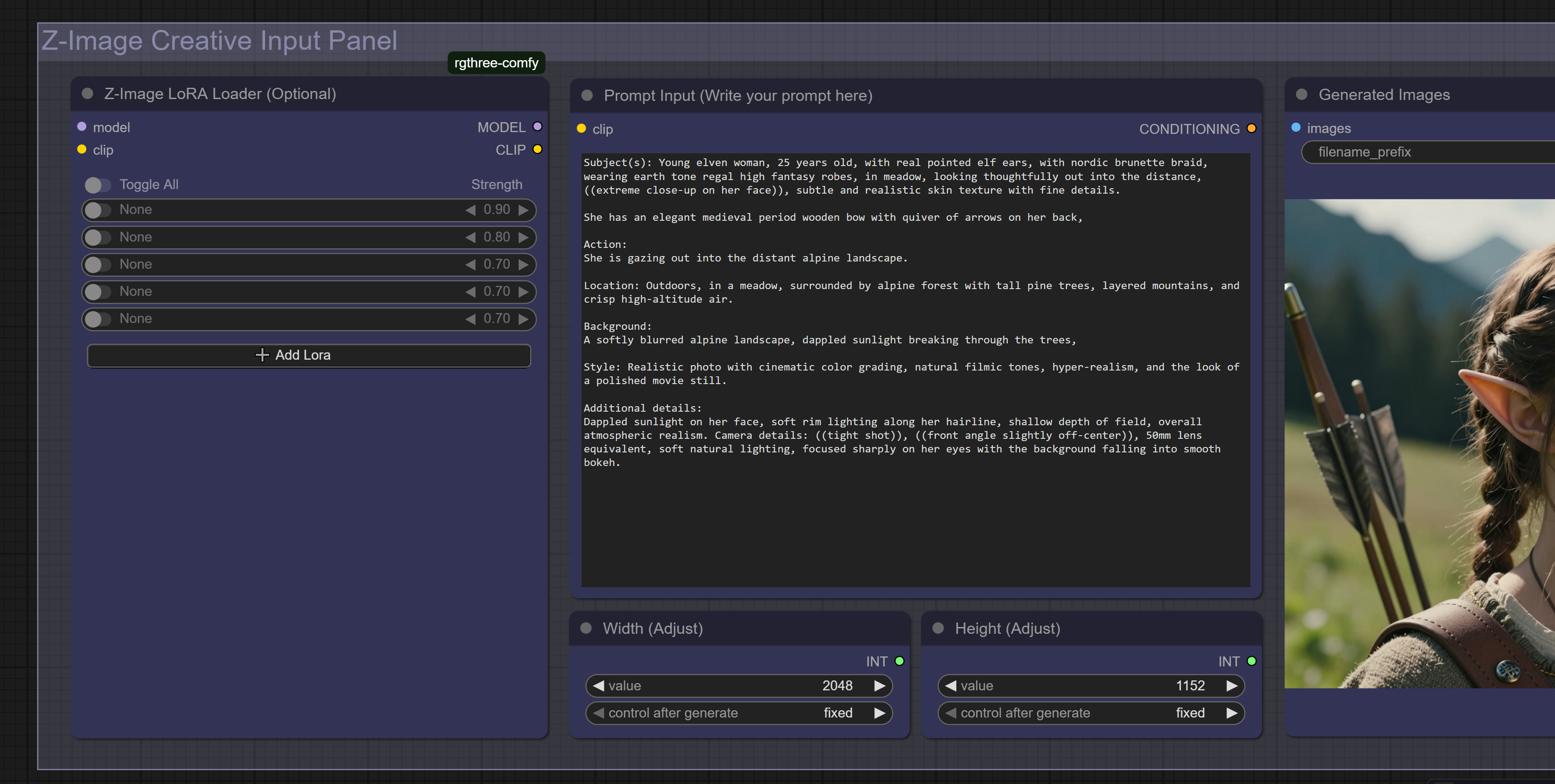Toggle on the first LoRA with 0.90 strength

pyautogui.click(x=97, y=210)
